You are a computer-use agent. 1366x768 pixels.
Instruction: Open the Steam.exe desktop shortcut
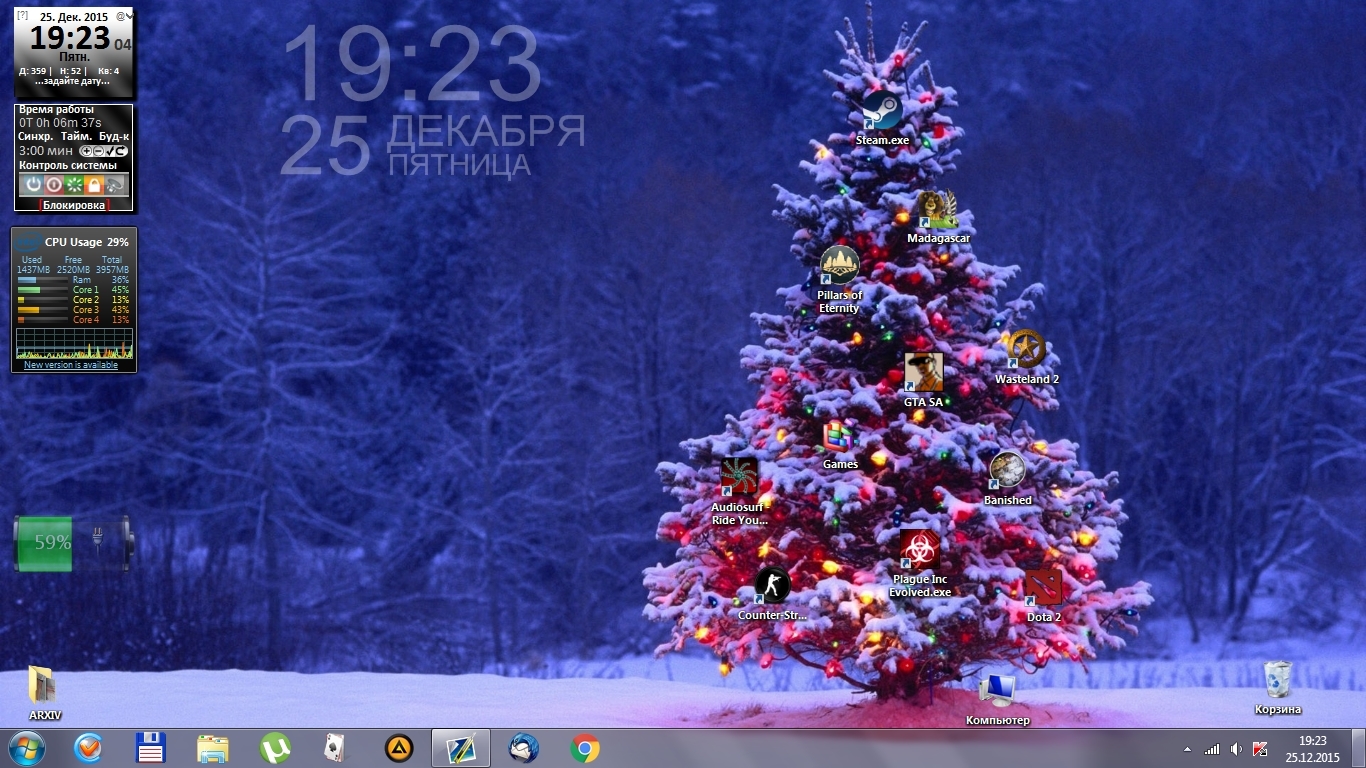coord(882,119)
